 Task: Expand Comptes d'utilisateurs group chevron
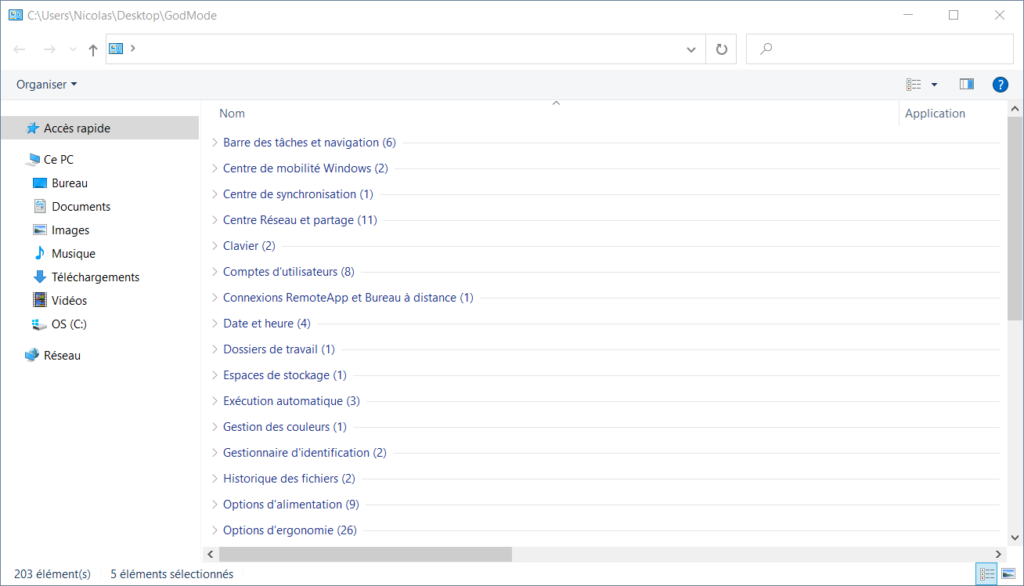pyautogui.click(x=214, y=271)
